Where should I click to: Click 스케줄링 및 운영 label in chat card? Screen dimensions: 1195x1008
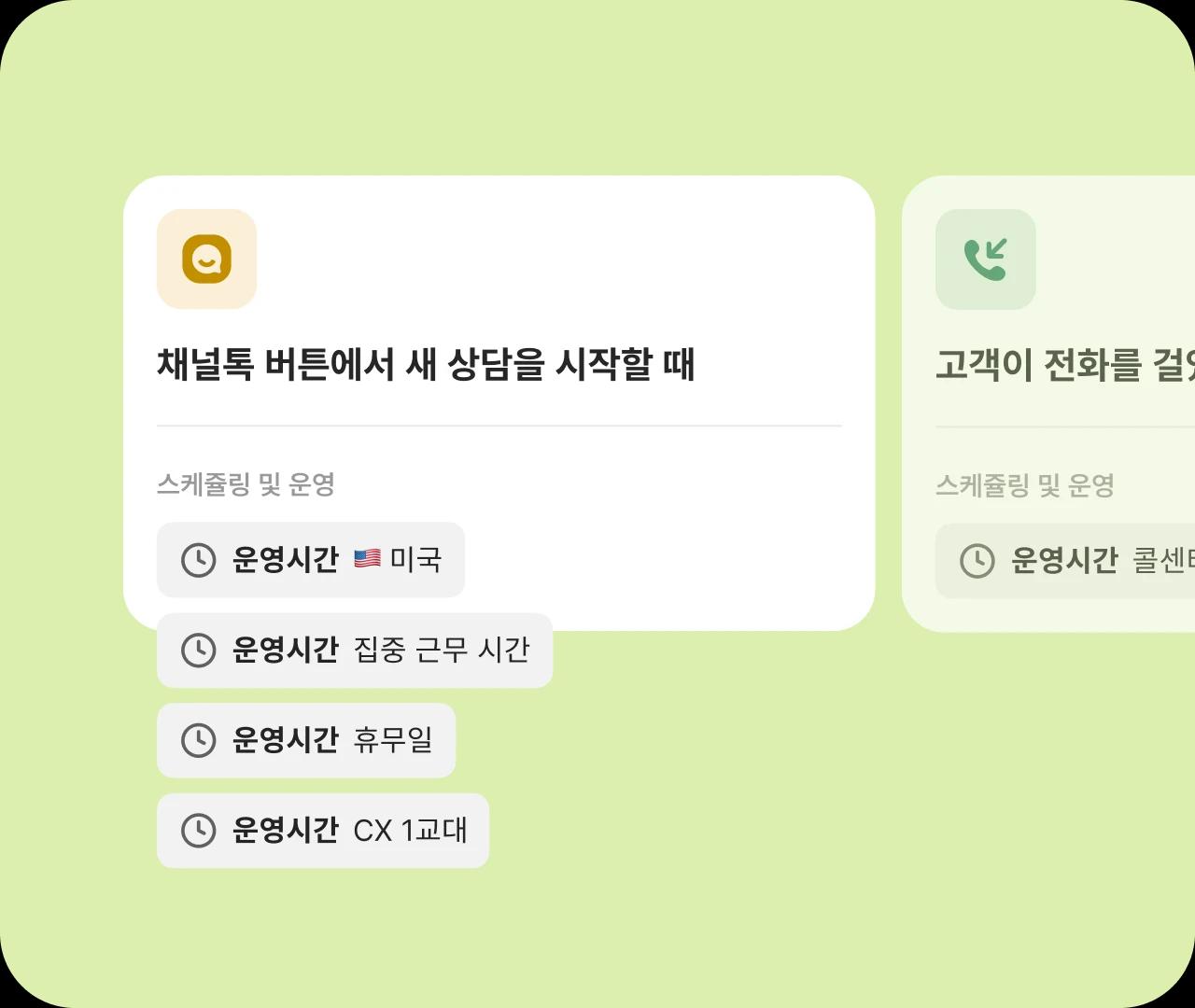tap(246, 484)
